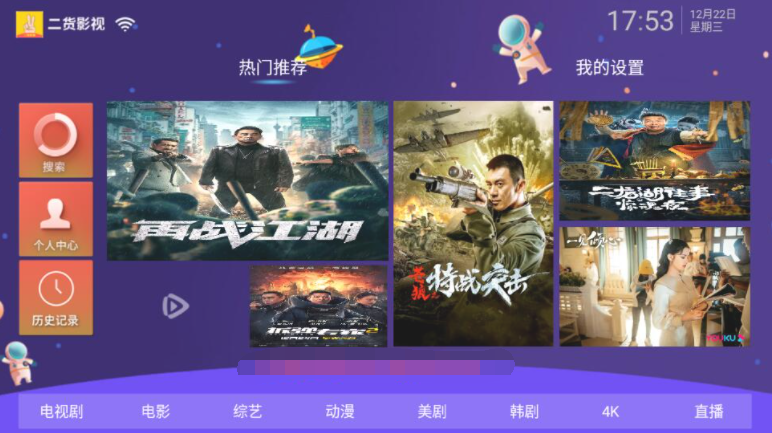Open the 历史记录 history tile
The height and width of the screenshot is (433, 772).
pyautogui.click(x=56, y=298)
